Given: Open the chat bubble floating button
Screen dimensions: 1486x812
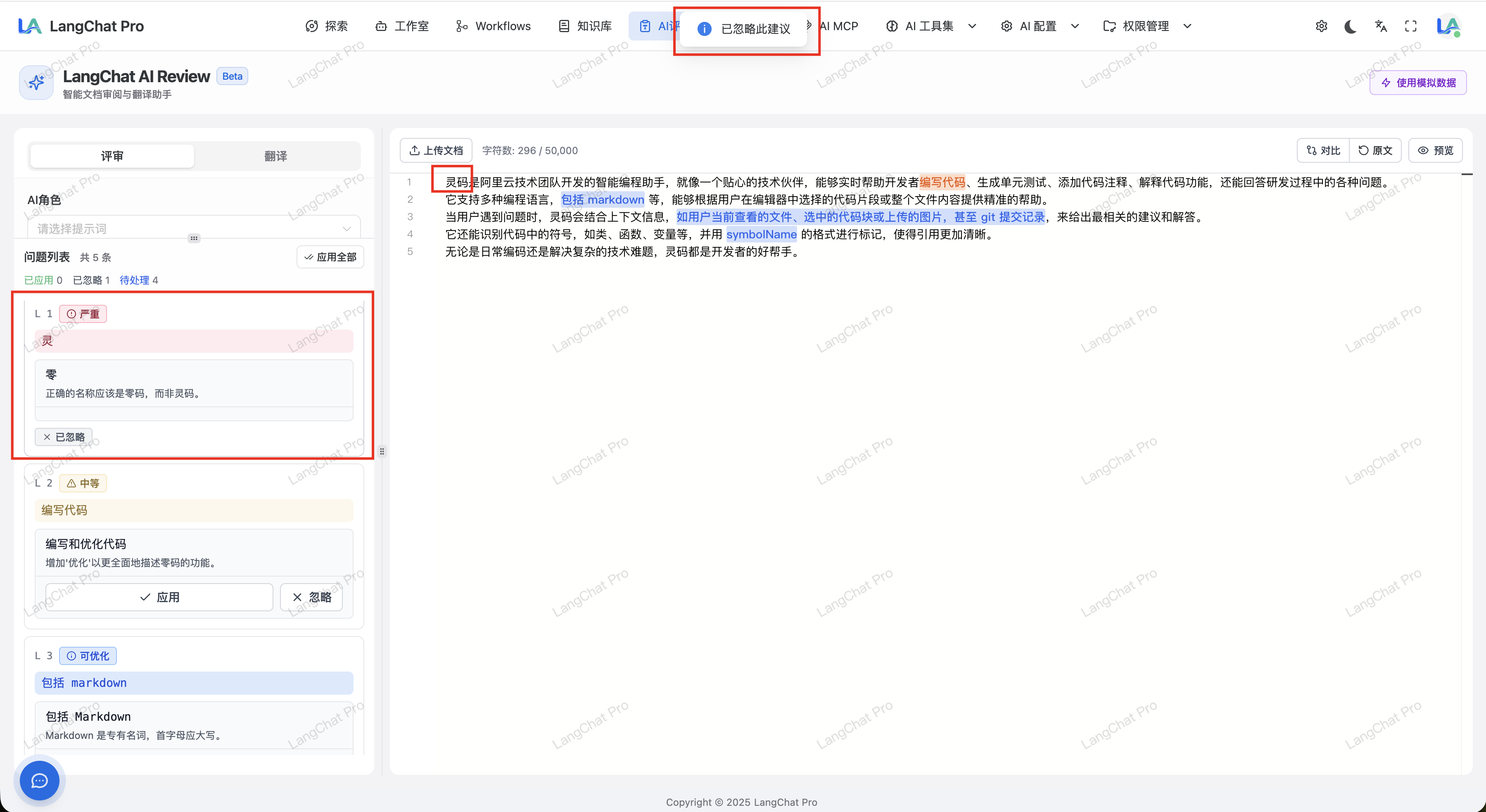Looking at the screenshot, I should 39,781.
